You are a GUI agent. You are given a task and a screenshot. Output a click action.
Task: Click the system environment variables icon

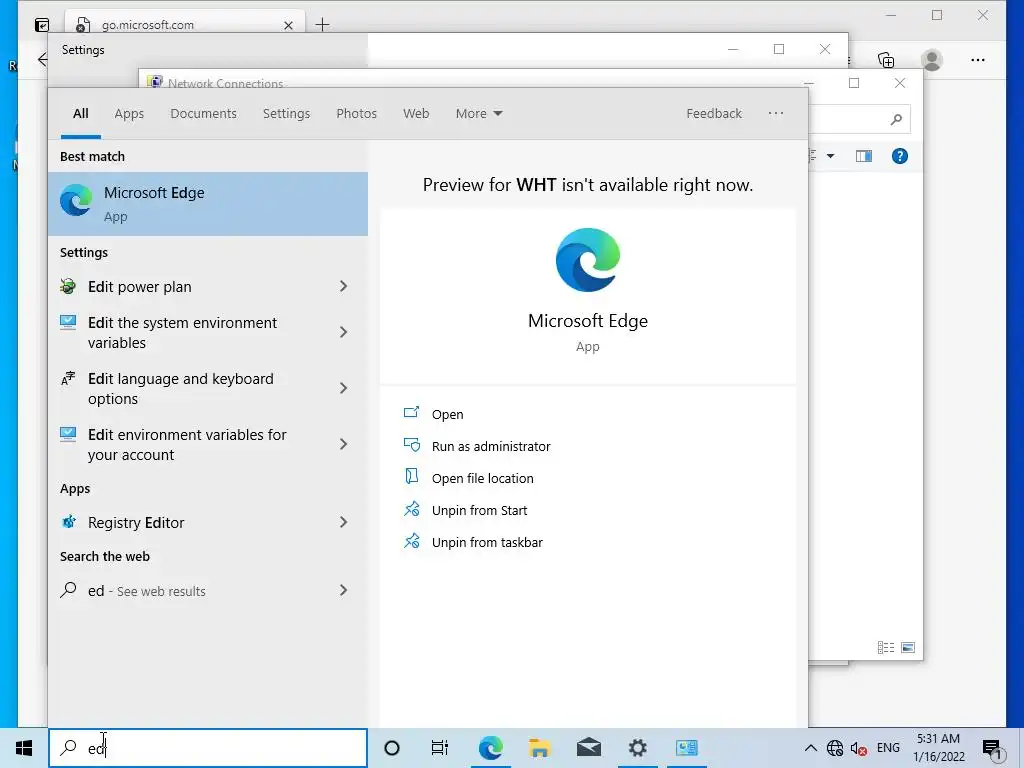tap(68, 323)
